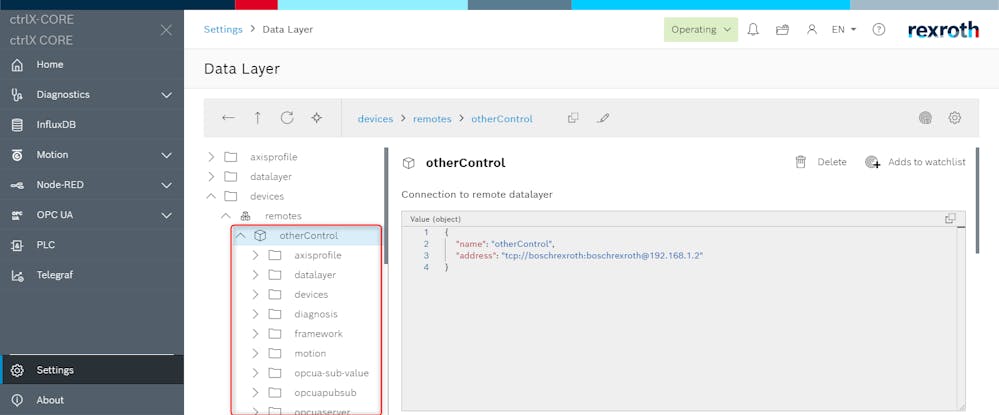This screenshot has width=999, height=415.
Task: Click the devices breadcrumb link
Action: (375, 119)
